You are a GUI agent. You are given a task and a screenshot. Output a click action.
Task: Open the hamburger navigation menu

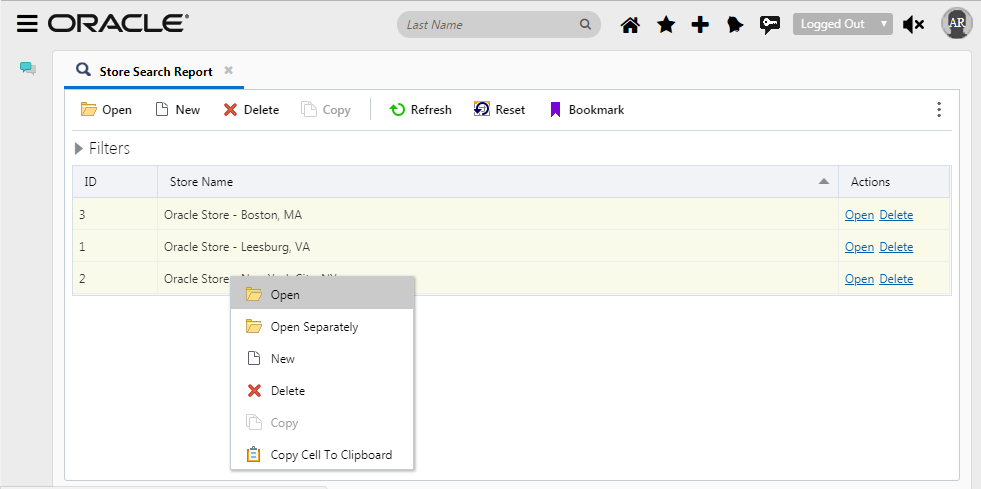point(28,24)
